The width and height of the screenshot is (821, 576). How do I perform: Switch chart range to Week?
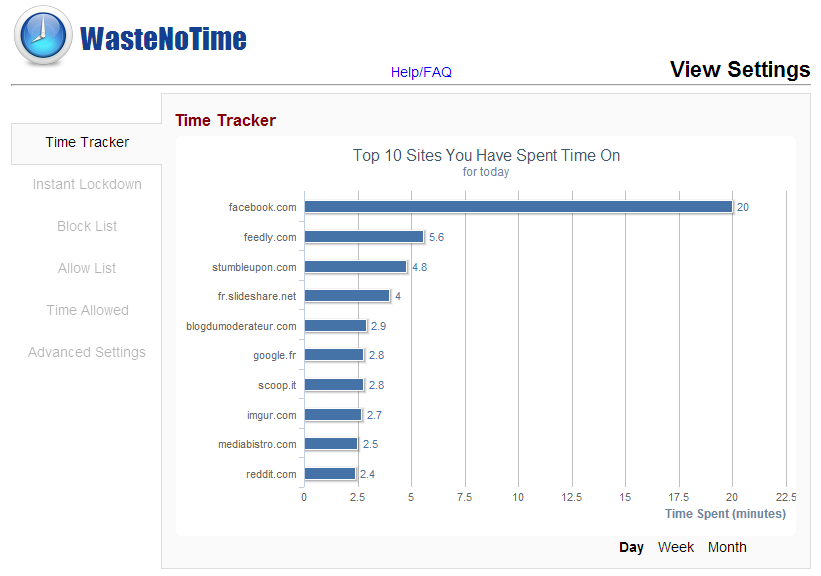(x=675, y=547)
